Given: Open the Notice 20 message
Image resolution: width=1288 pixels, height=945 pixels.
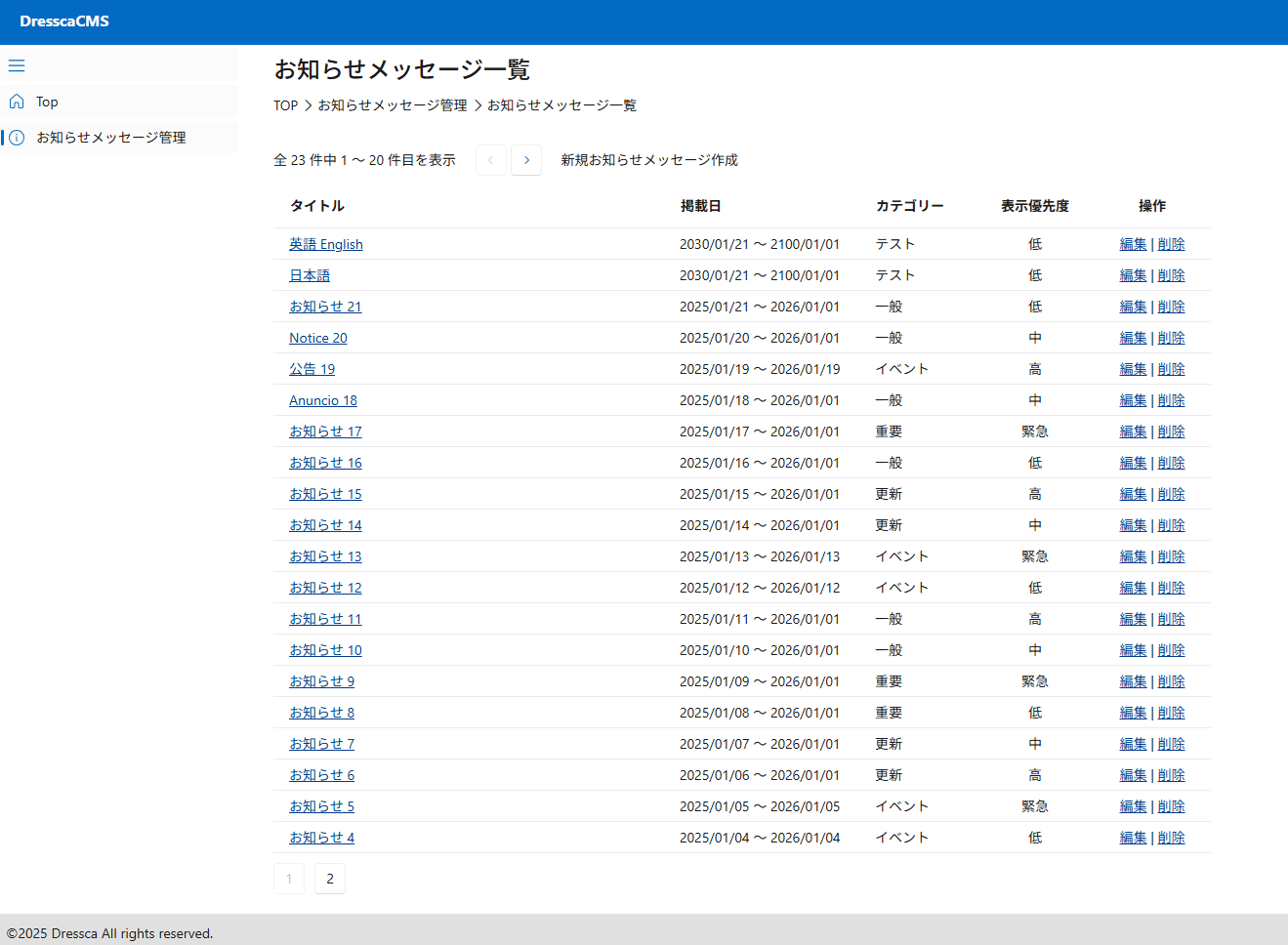Looking at the screenshot, I should 317,338.
